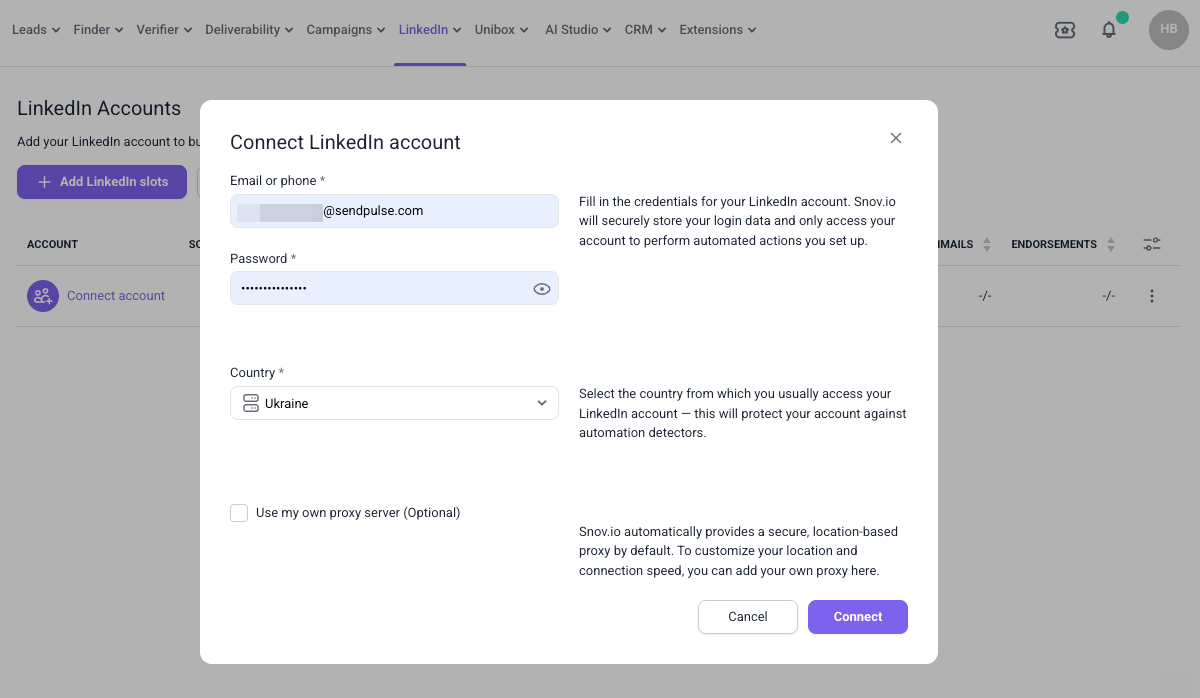The width and height of the screenshot is (1200, 698).
Task: Sort by the Emails column arrows
Action: pyautogui.click(x=987, y=244)
